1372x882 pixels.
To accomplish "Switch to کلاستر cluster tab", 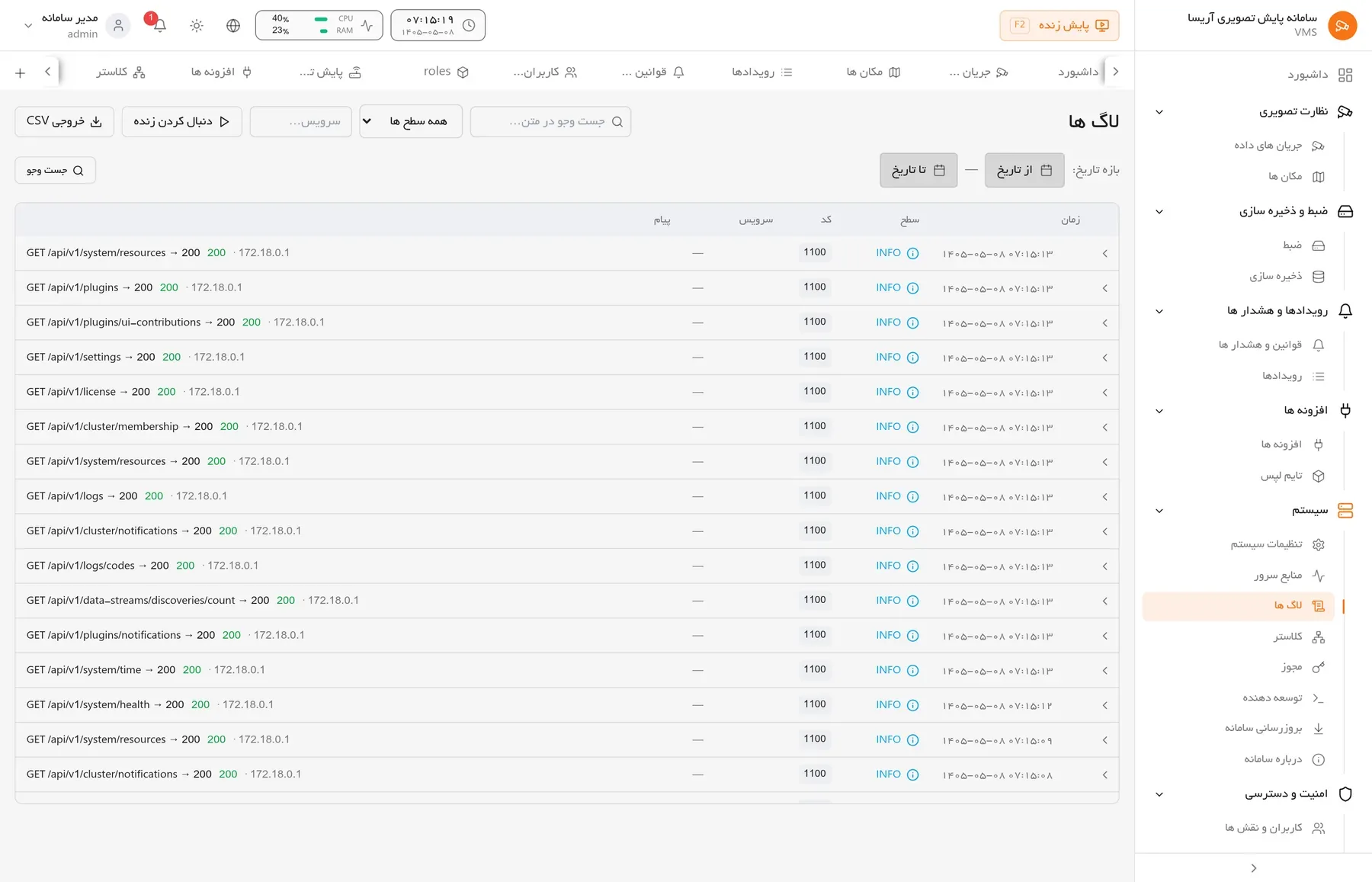I will pos(120,72).
